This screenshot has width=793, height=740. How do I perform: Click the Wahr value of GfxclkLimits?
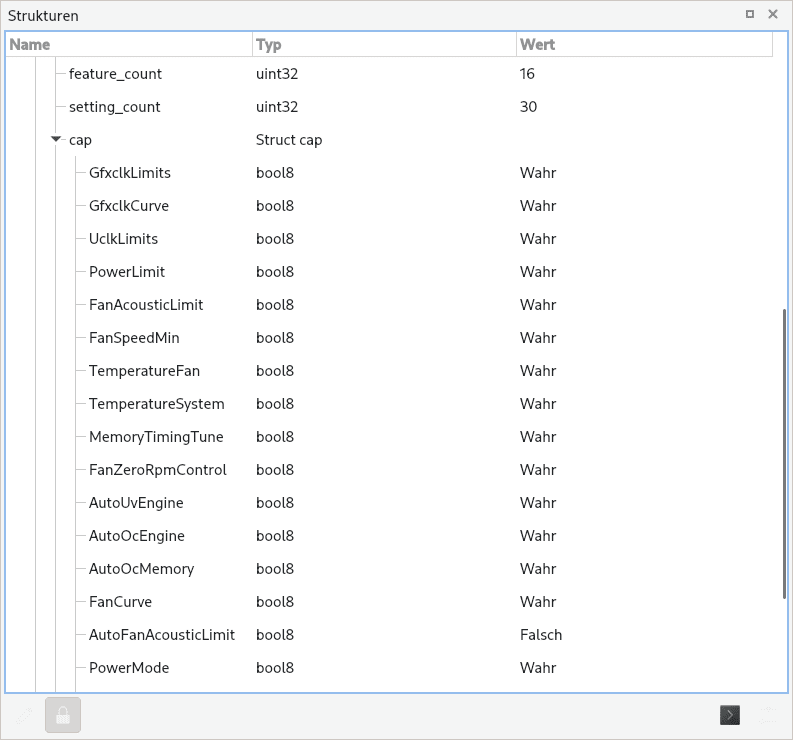coord(538,173)
